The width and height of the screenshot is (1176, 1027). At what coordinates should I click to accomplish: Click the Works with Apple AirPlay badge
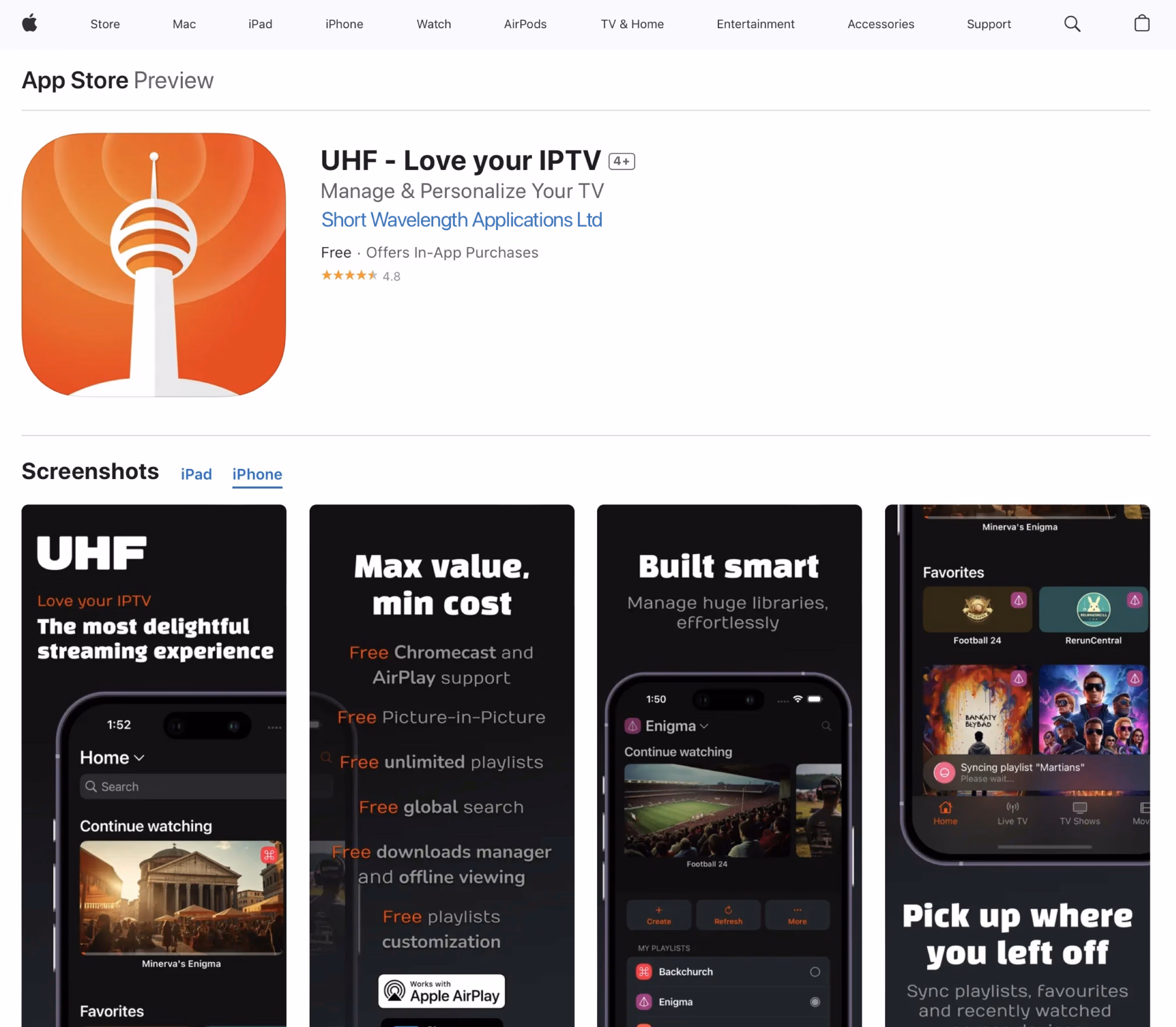(441, 991)
